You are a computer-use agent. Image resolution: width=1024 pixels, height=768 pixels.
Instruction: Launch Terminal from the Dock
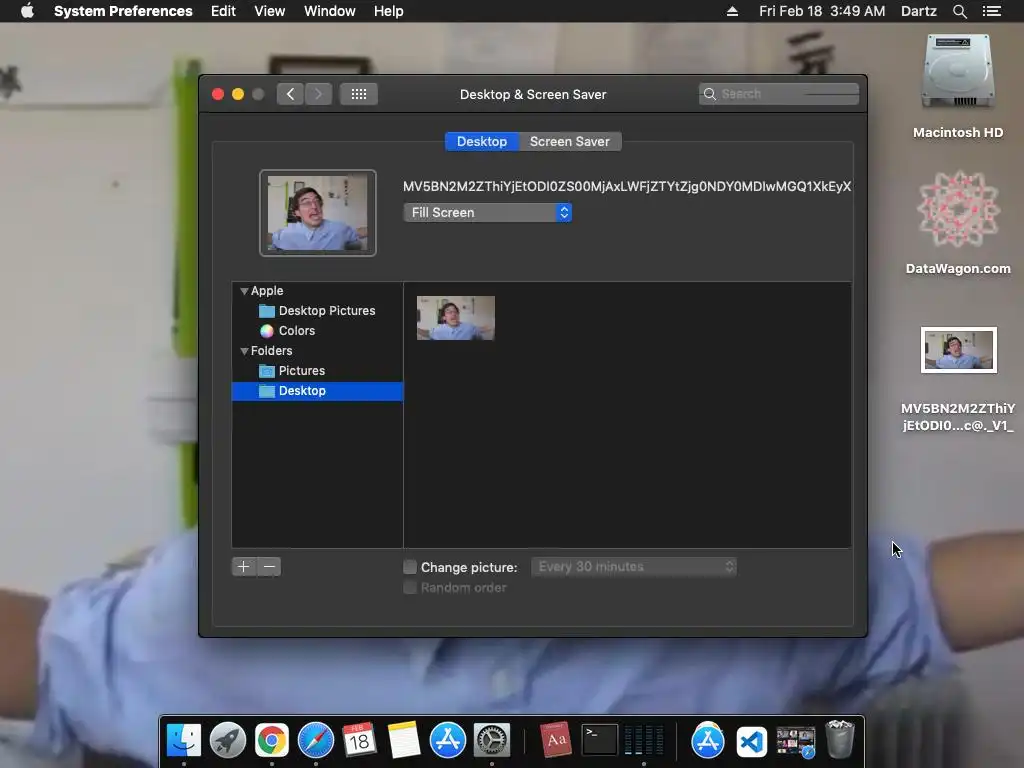(600, 741)
